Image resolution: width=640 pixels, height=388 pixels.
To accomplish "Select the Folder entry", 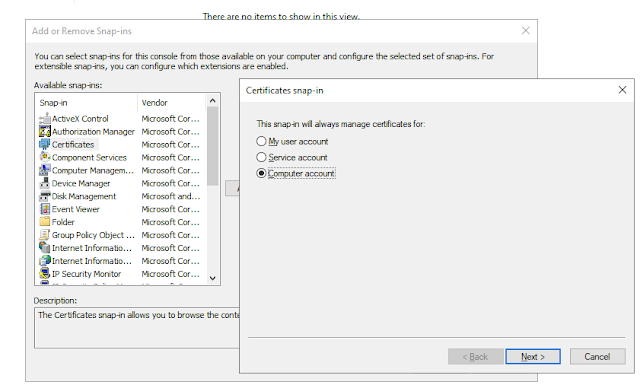I will tap(63, 222).
